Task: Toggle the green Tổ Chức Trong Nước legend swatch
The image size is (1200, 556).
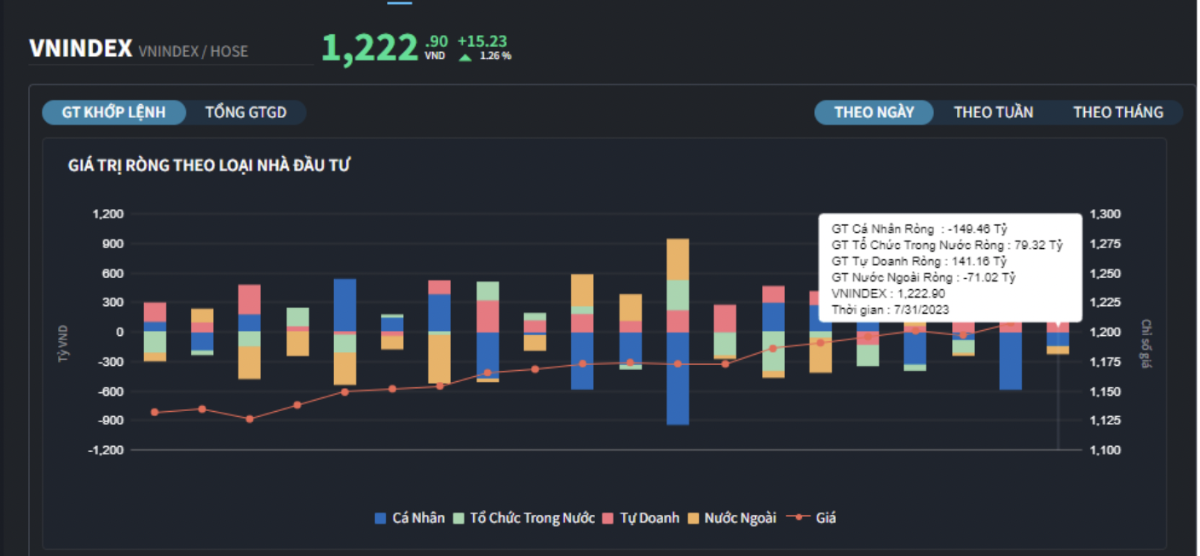Action: 459,518
